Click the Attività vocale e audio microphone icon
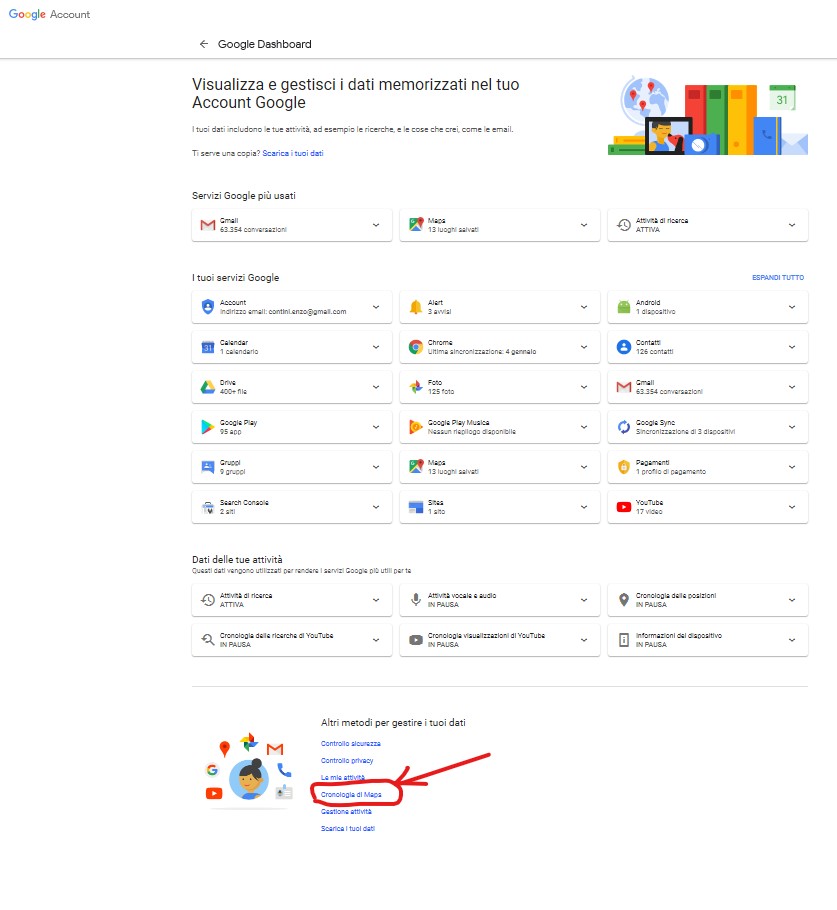Image resolution: width=837 pixels, height=910 pixels. (416, 600)
